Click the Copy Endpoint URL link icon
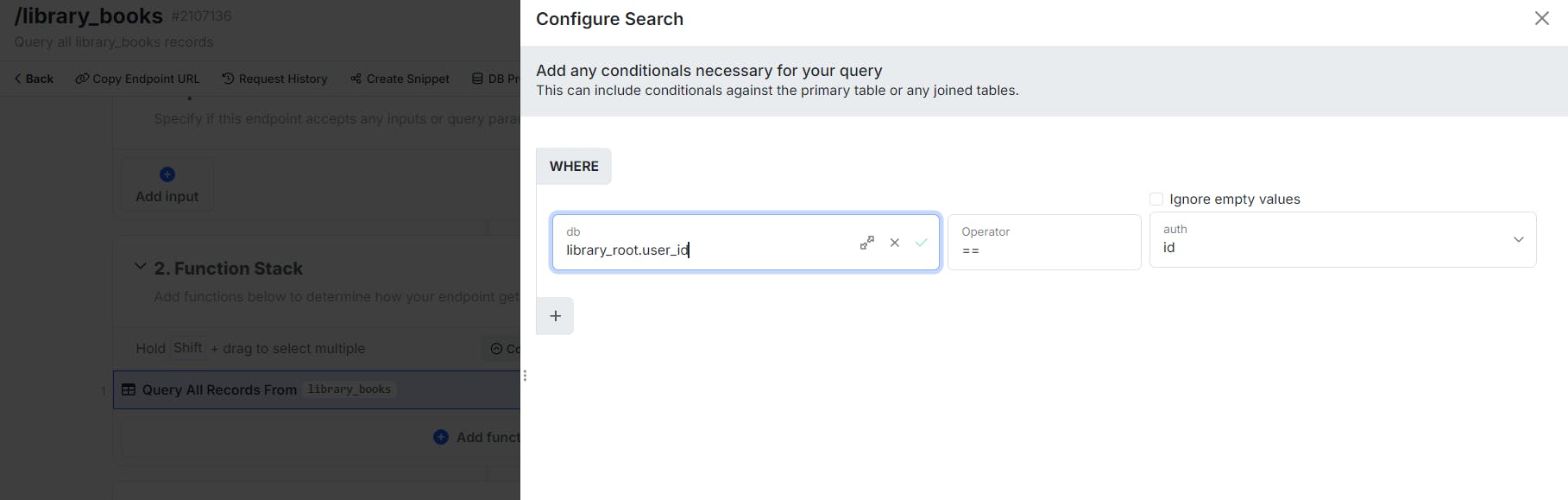 [82, 79]
